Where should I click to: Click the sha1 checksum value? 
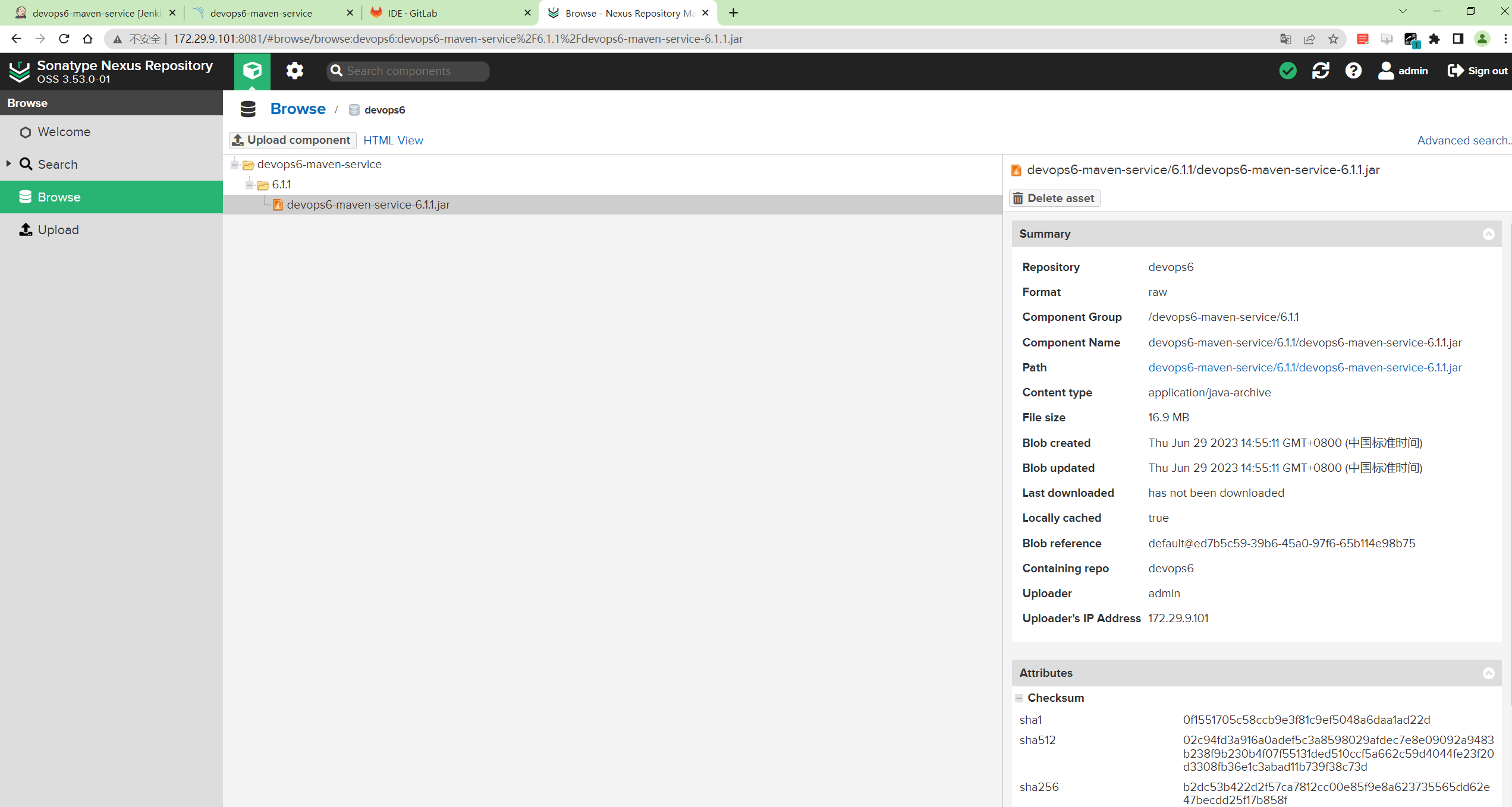pyautogui.click(x=1306, y=720)
